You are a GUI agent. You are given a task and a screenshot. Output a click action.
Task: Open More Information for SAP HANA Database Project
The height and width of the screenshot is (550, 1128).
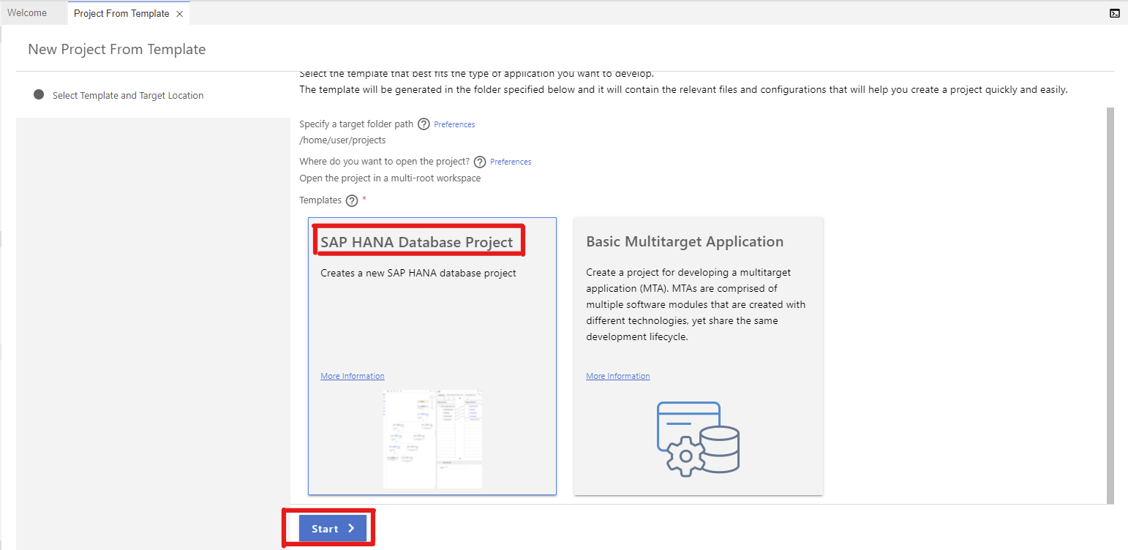tap(352, 376)
